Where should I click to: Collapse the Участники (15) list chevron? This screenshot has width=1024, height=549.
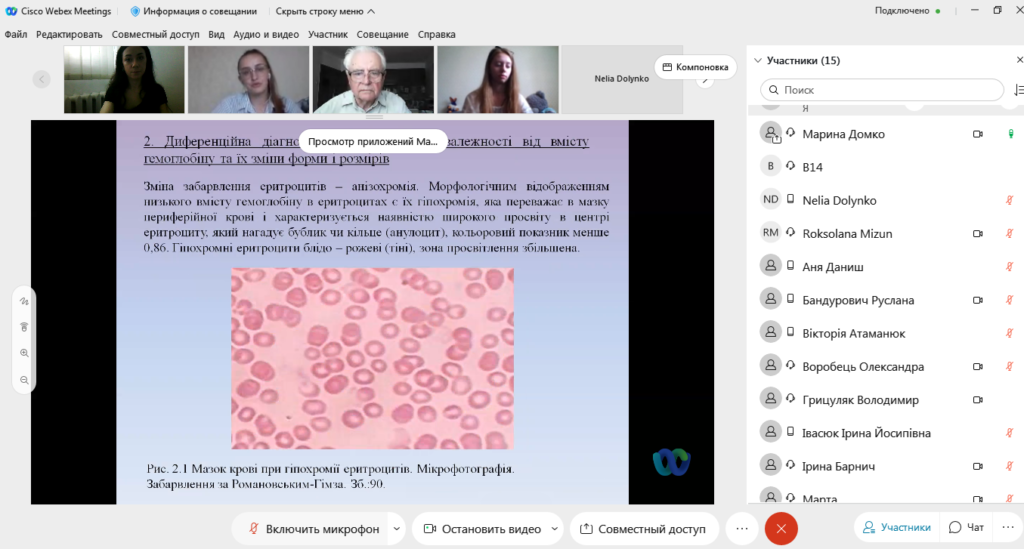point(758,61)
